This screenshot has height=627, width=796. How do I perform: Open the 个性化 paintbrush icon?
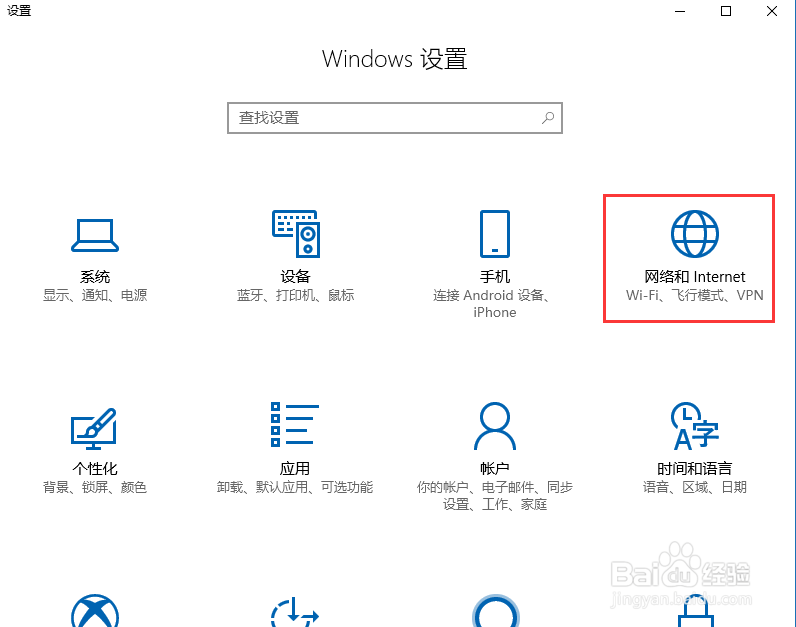click(94, 429)
